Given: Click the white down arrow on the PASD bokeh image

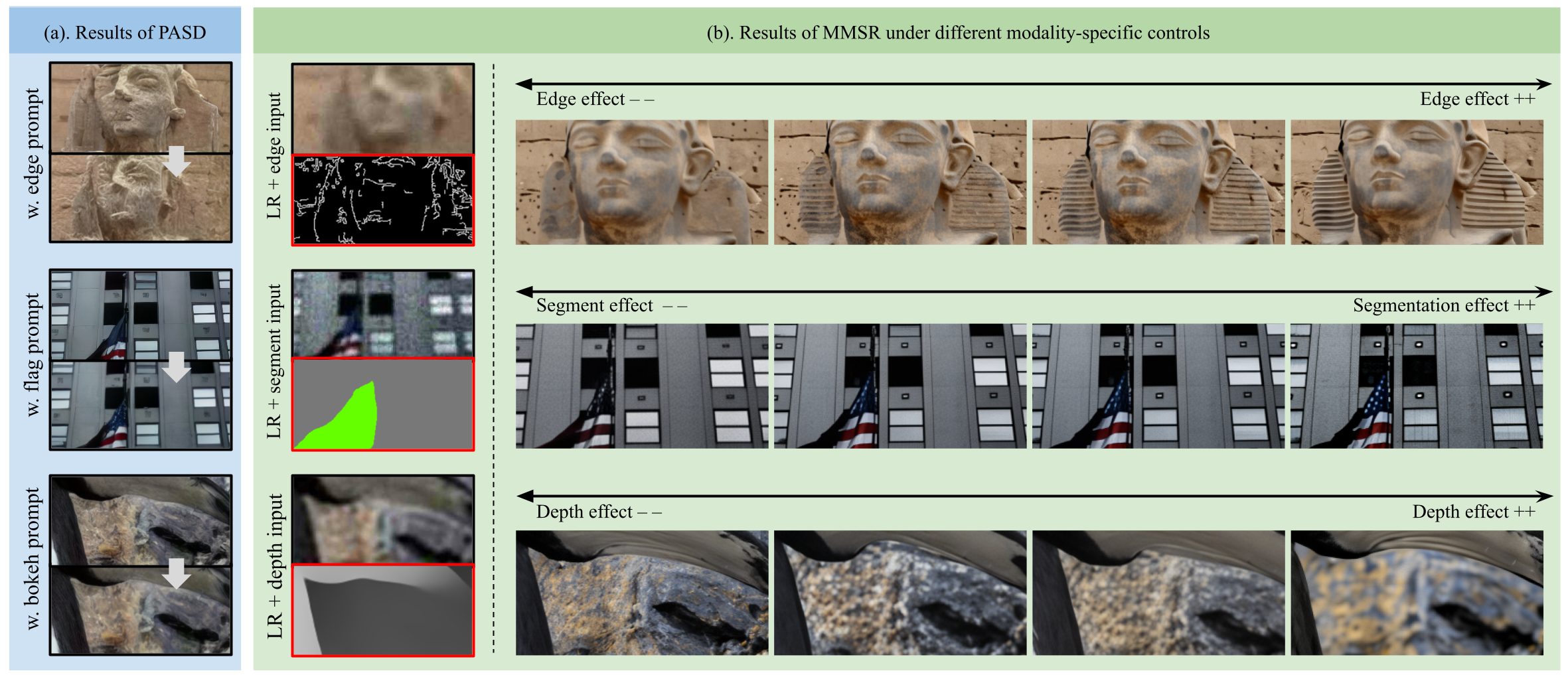Looking at the screenshot, I should (177, 573).
